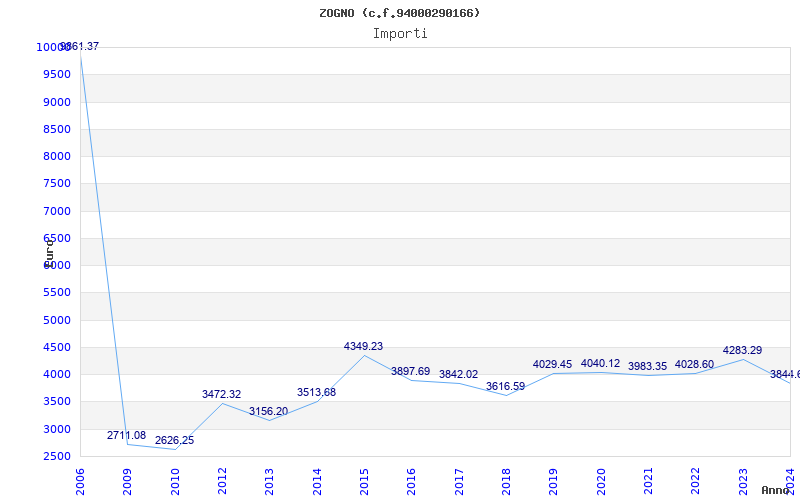This screenshot has width=800, height=500.
Task: Click the 5000 y-axis tick label
Action: (55, 320)
